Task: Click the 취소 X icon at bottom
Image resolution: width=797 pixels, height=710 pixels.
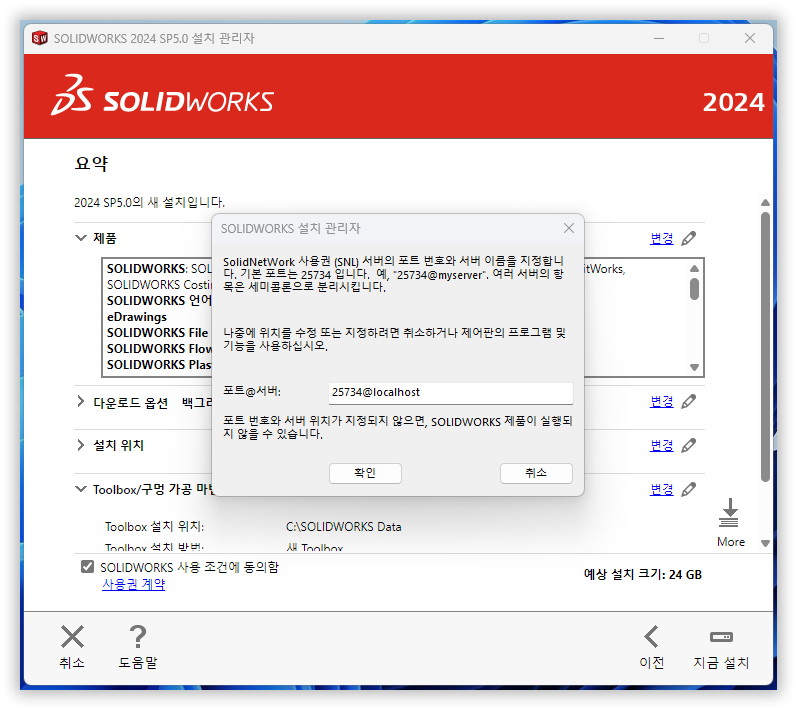Action: pos(72,637)
